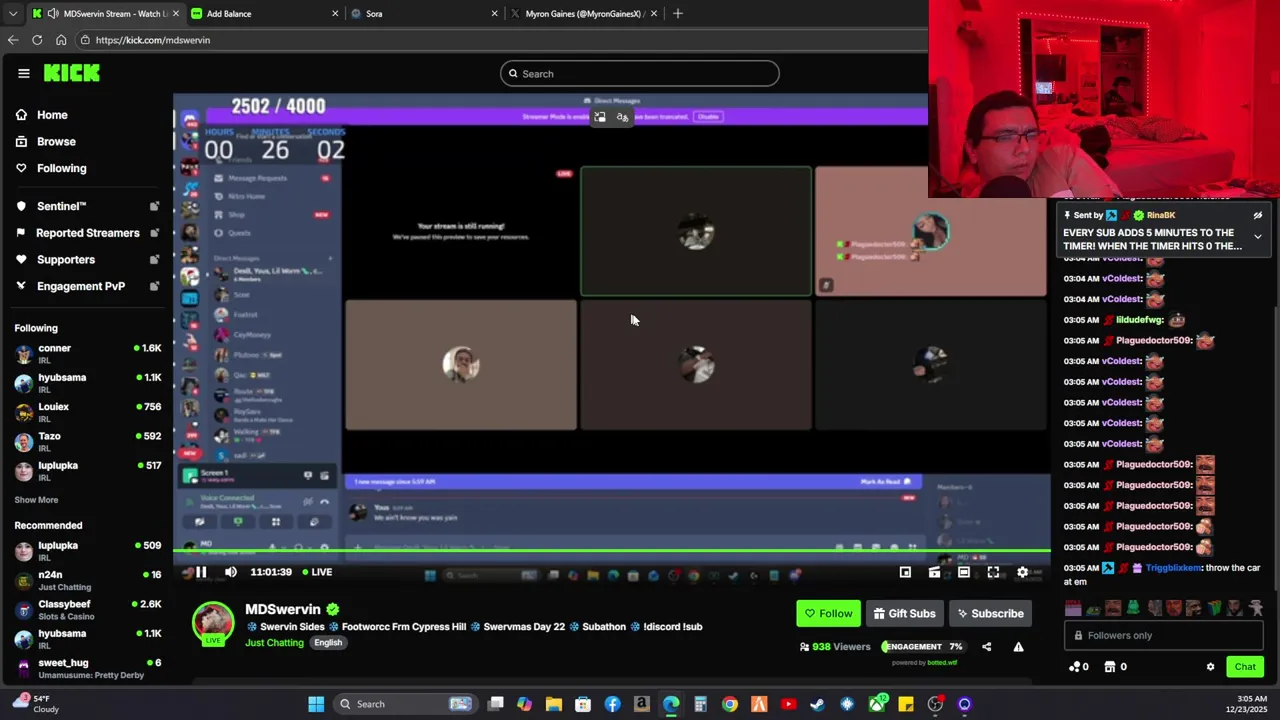
Task: Switch to Add Balance browser tab
Action: tap(266, 14)
